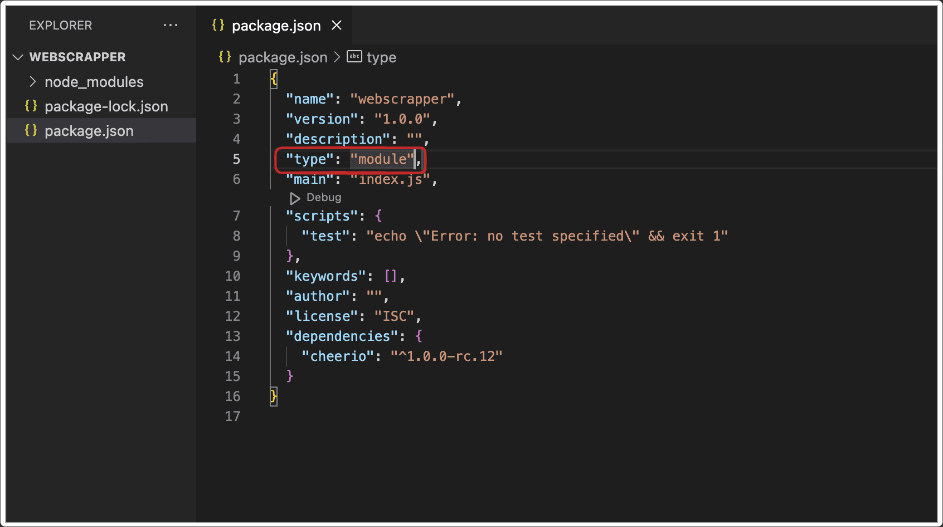Click the Debug play triangle icon
Screen dimensions: 943x527
point(295,198)
